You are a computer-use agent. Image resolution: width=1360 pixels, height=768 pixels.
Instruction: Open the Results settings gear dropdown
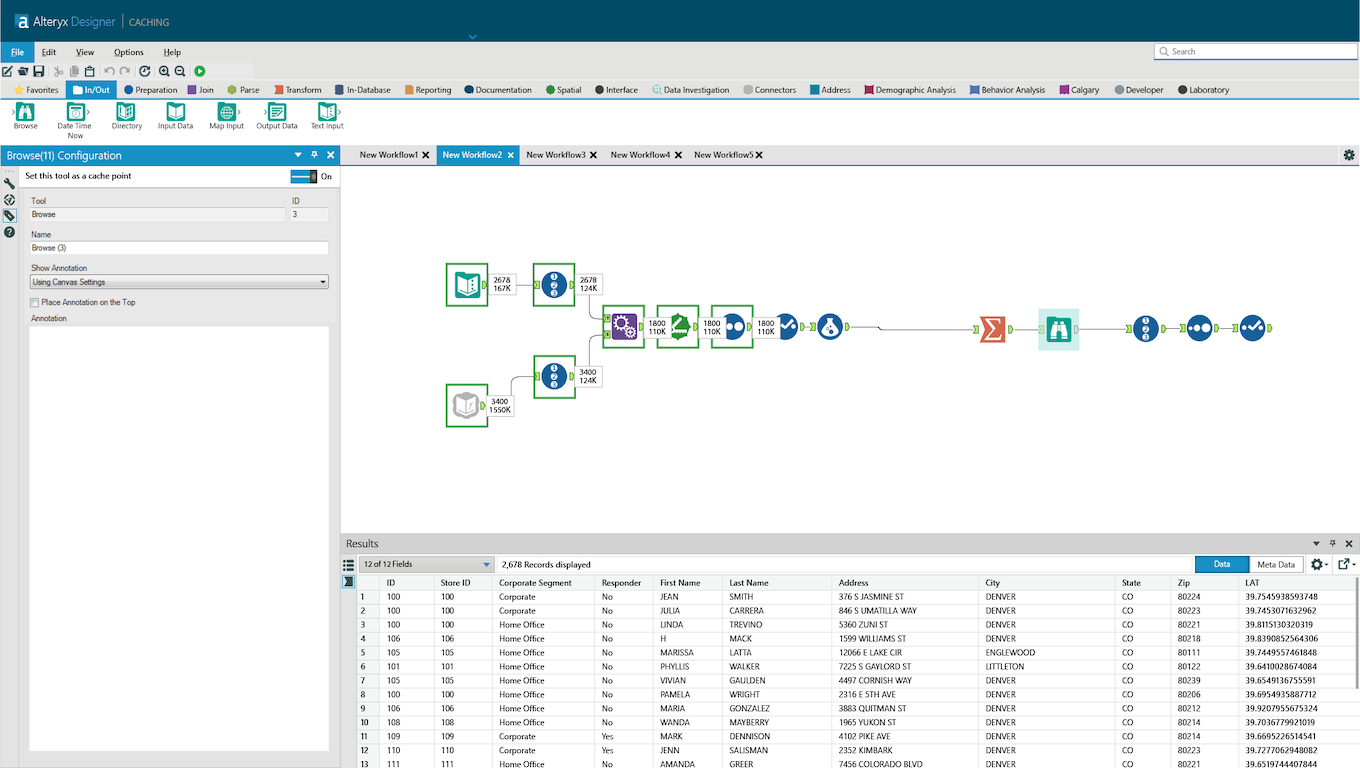1319,564
